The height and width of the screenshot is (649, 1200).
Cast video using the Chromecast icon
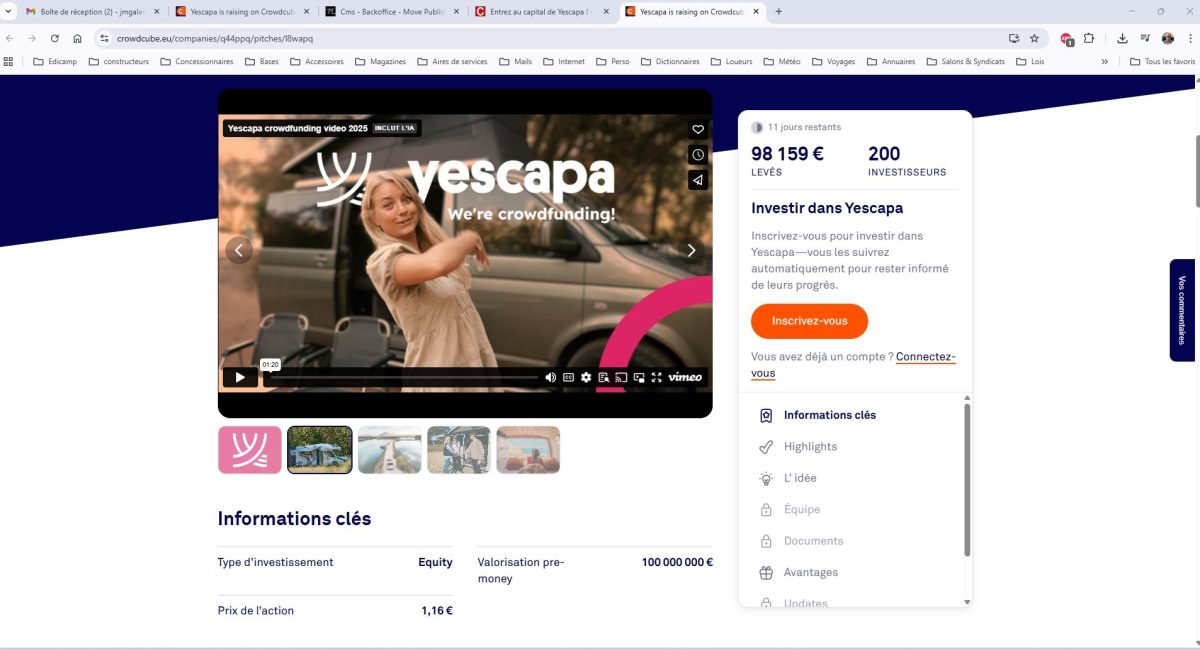coord(621,377)
